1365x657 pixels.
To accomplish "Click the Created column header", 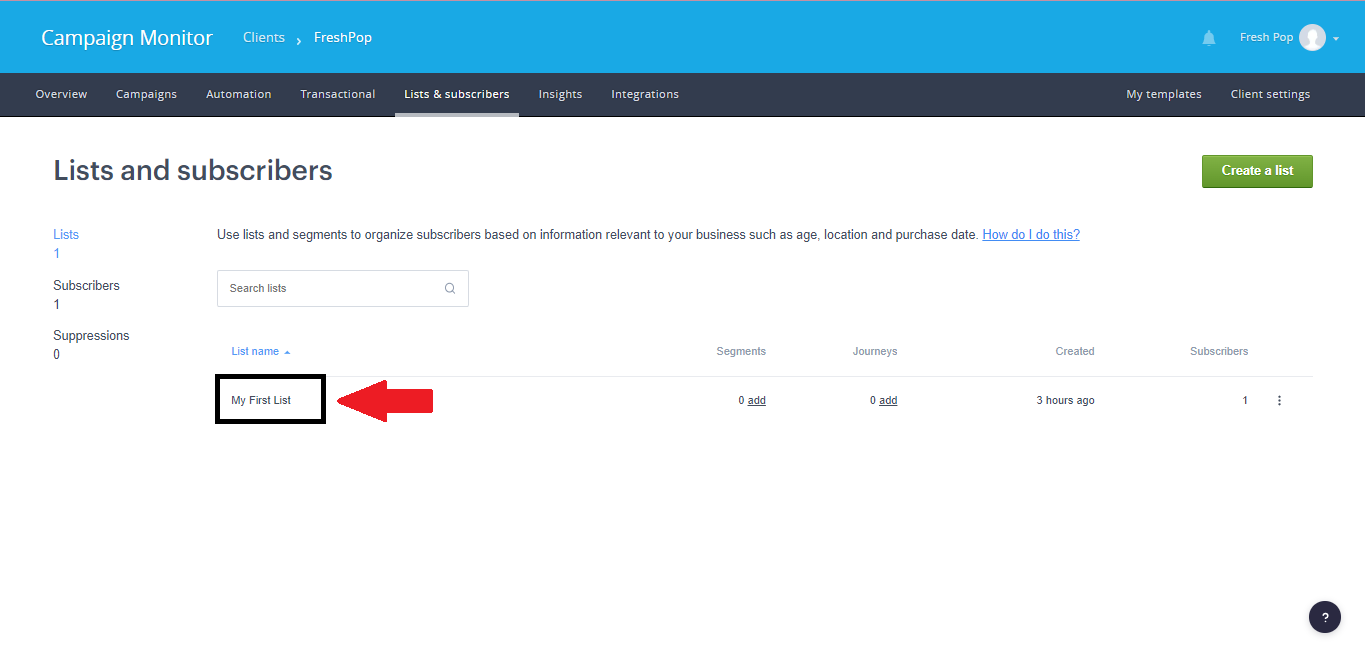I will (1075, 351).
